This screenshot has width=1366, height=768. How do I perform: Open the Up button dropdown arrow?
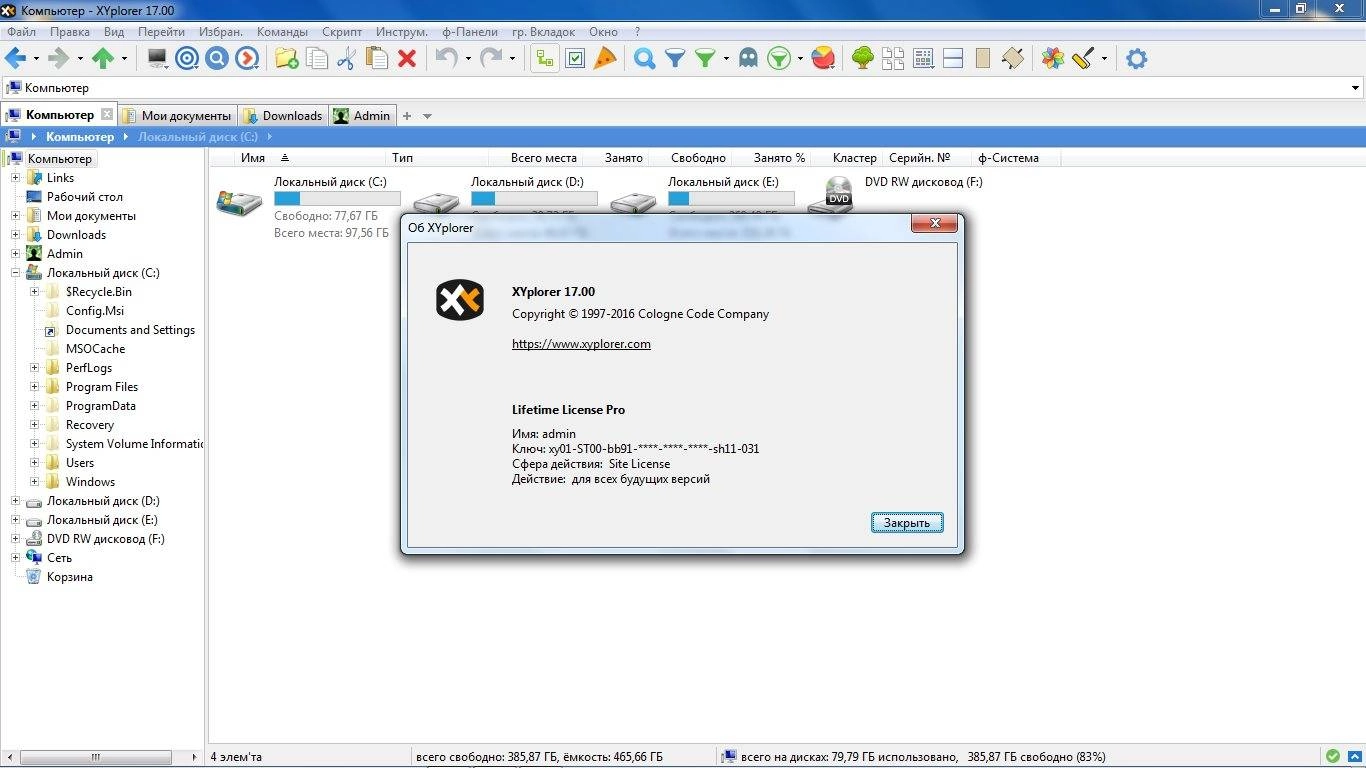pyautogui.click(x=124, y=59)
